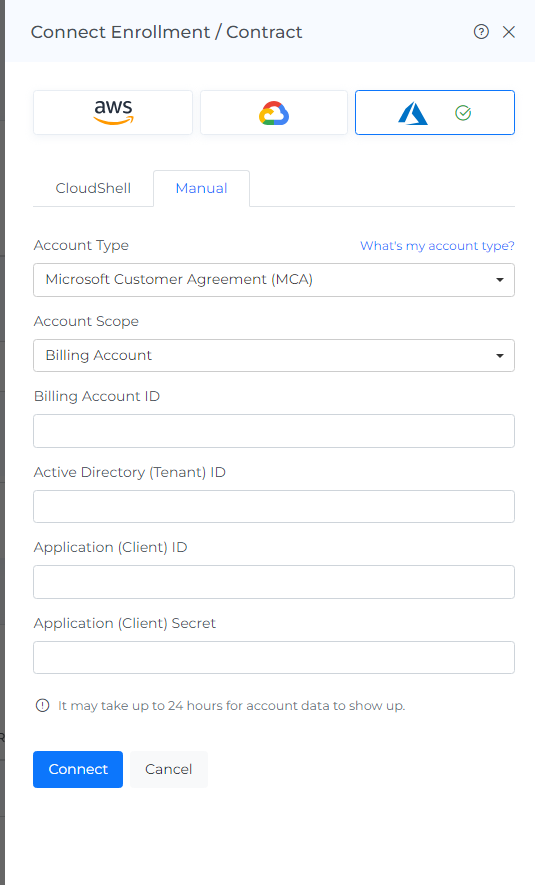Viewport: 535px width, 885px height.
Task: Click the Cancel button
Action: [169, 769]
